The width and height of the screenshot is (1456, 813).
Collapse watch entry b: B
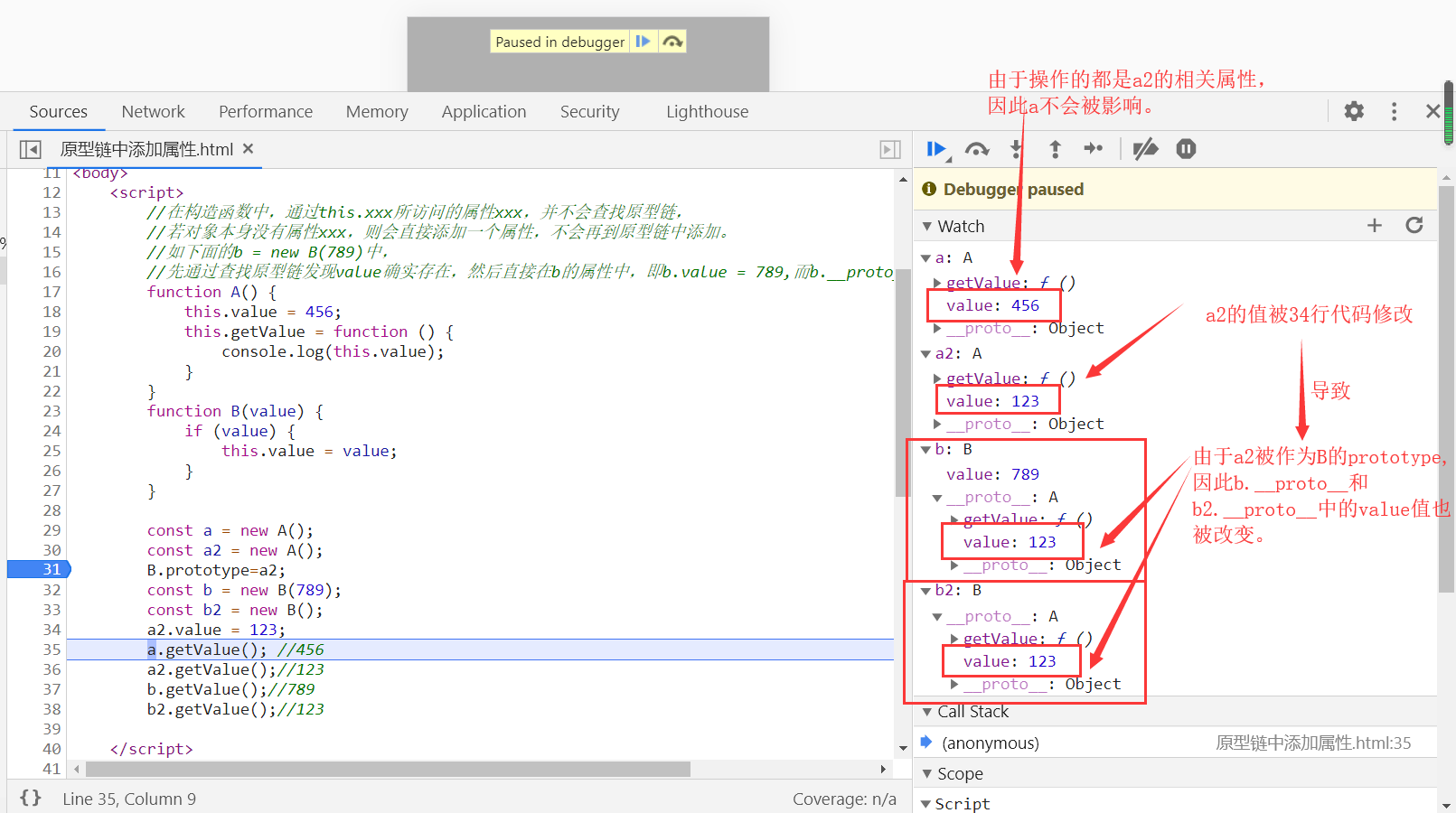pos(925,450)
